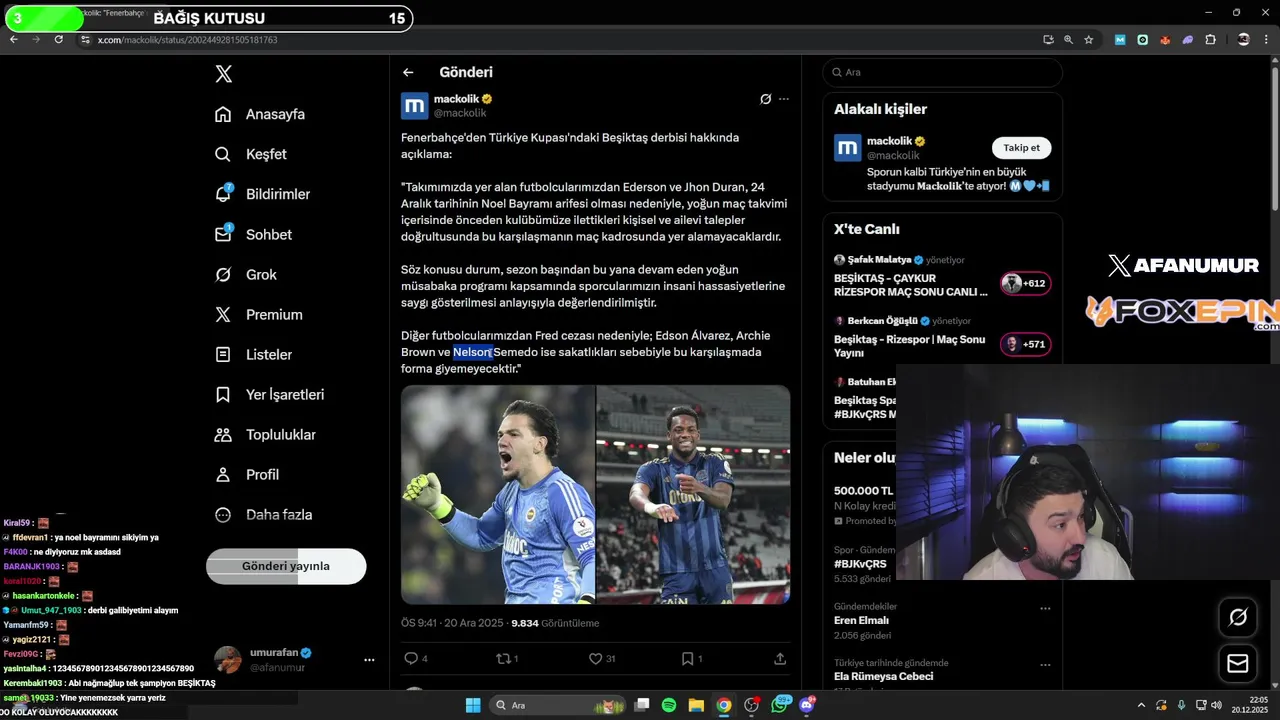Reply to the post via comment icon
The height and width of the screenshot is (720, 1280).
click(410, 658)
